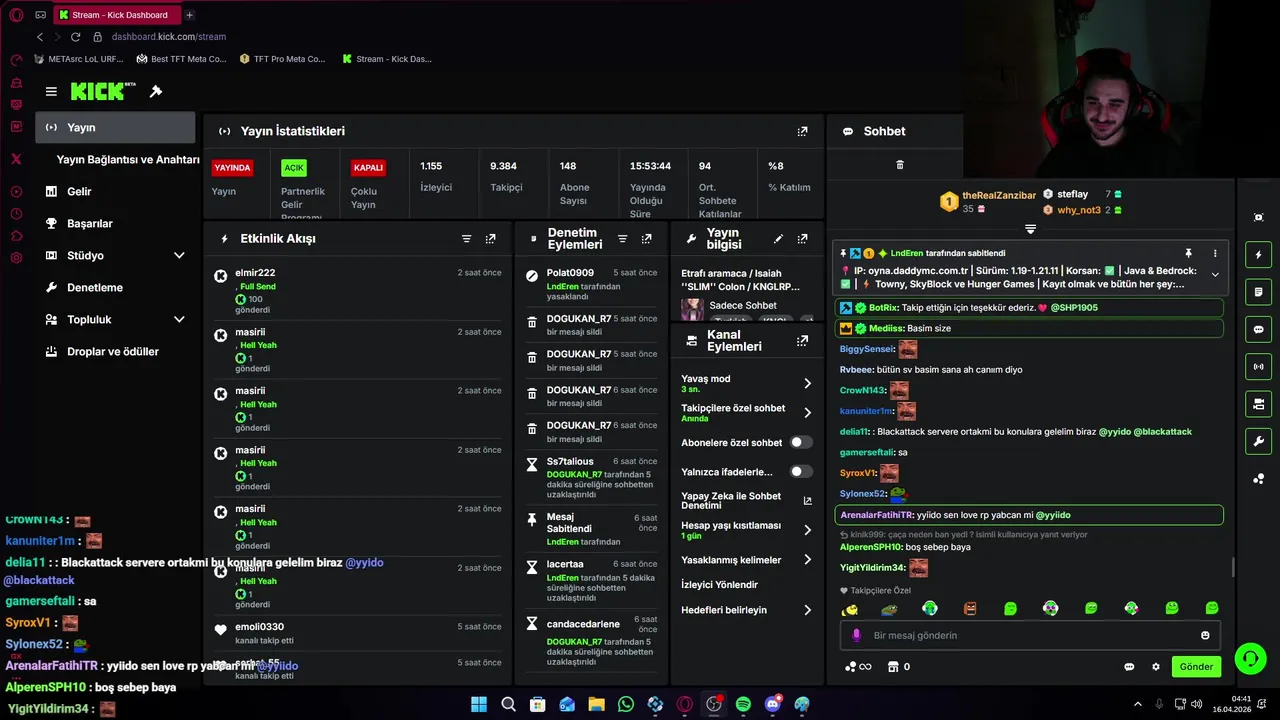Unpin the pinned chat message
This screenshot has height=720, width=1280.
1188,254
